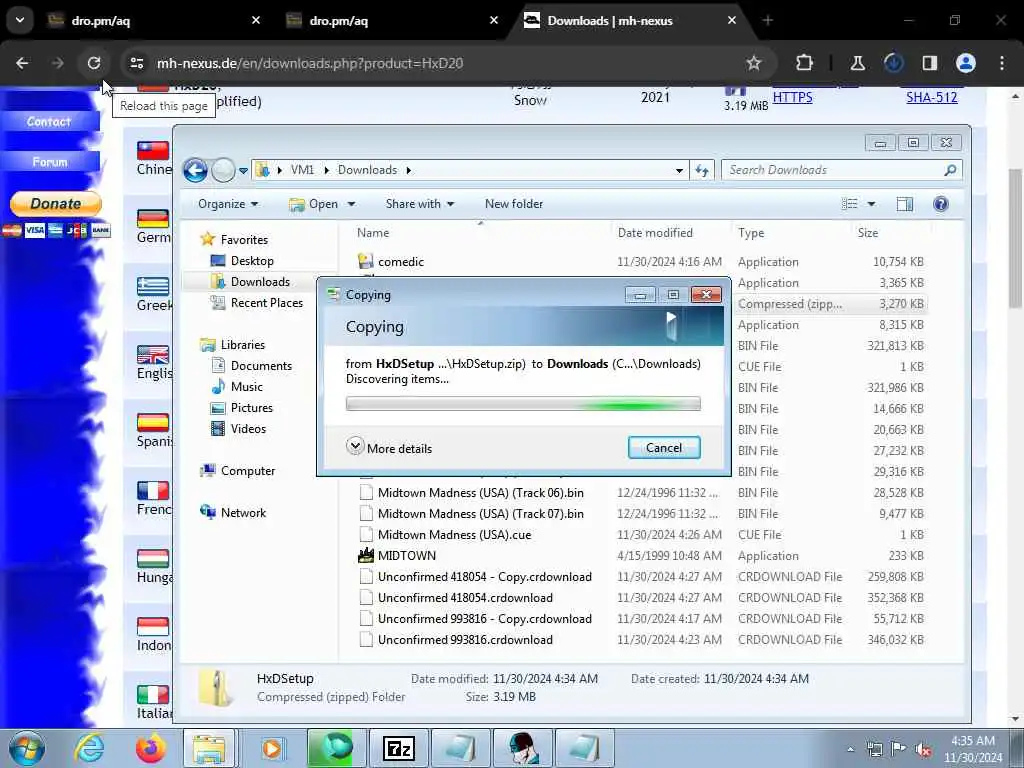This screenshot has width=1024, height=768.
Task: Expand More details in Copying dialog
Action: click(389, 448)
